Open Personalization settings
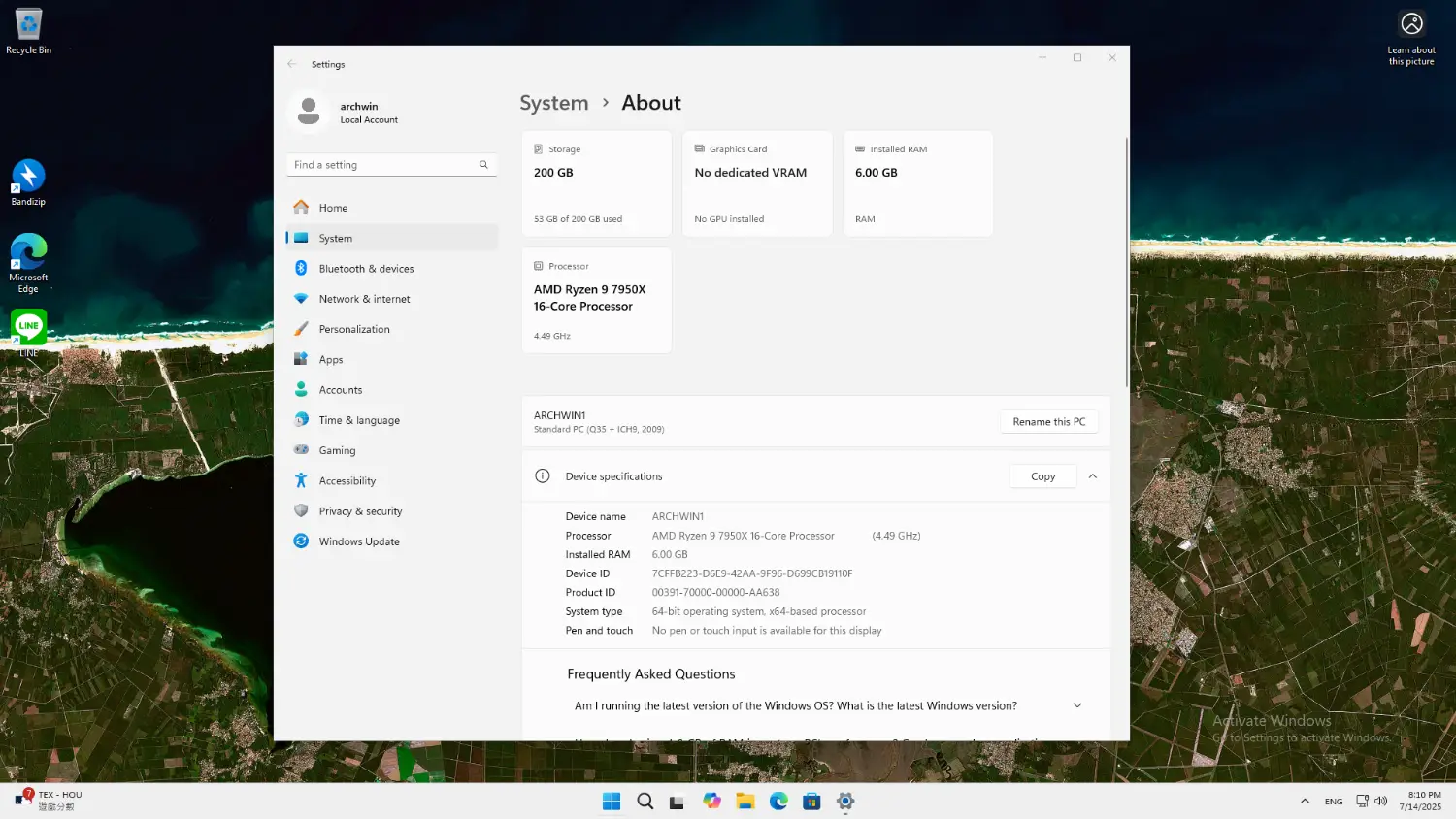1456x819 pixels. [392, 329]
